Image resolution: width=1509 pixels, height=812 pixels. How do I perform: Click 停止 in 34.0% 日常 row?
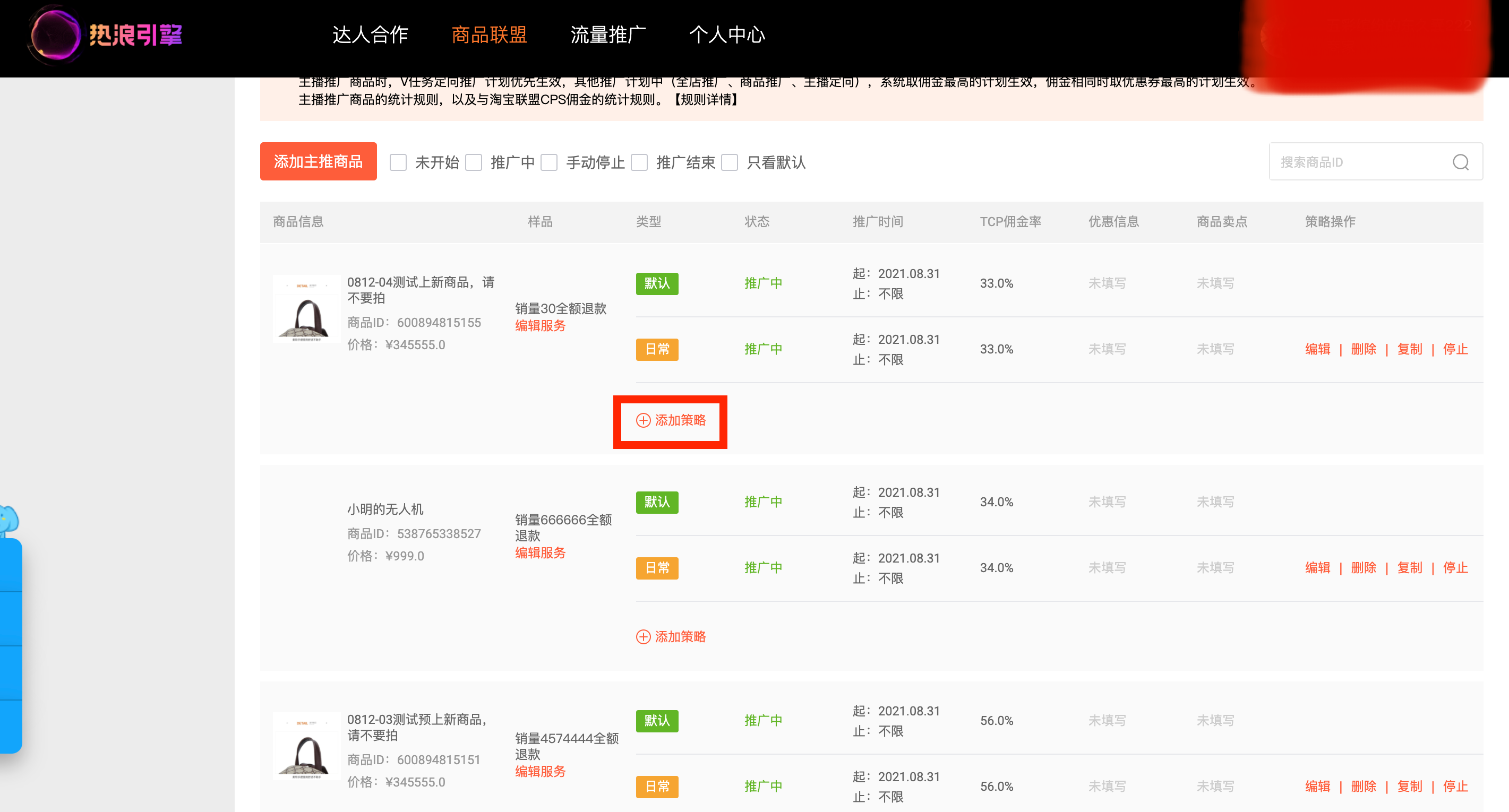point(1455,568)
